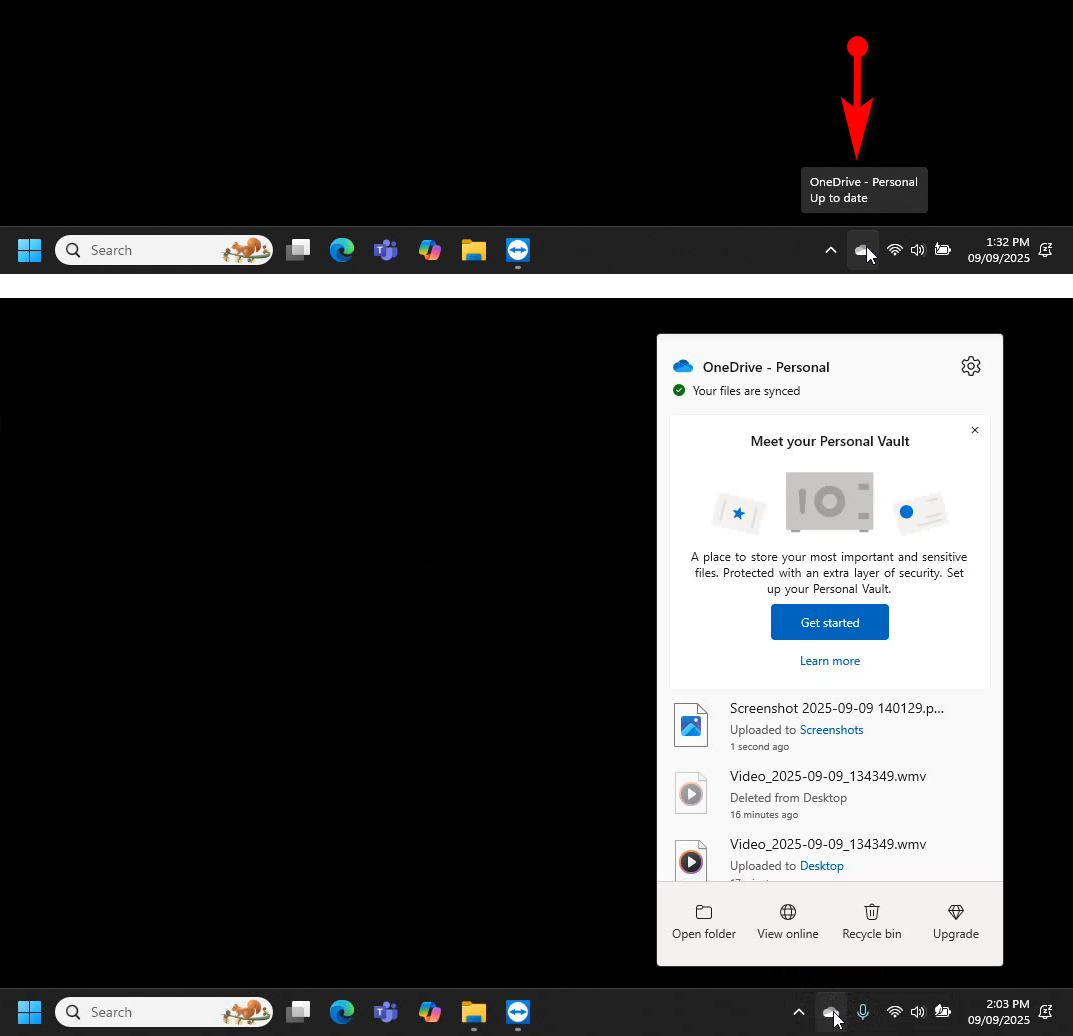
Task: Click the battery icon in the 1:32 PM taskbar
Action: tap(942, 250)
